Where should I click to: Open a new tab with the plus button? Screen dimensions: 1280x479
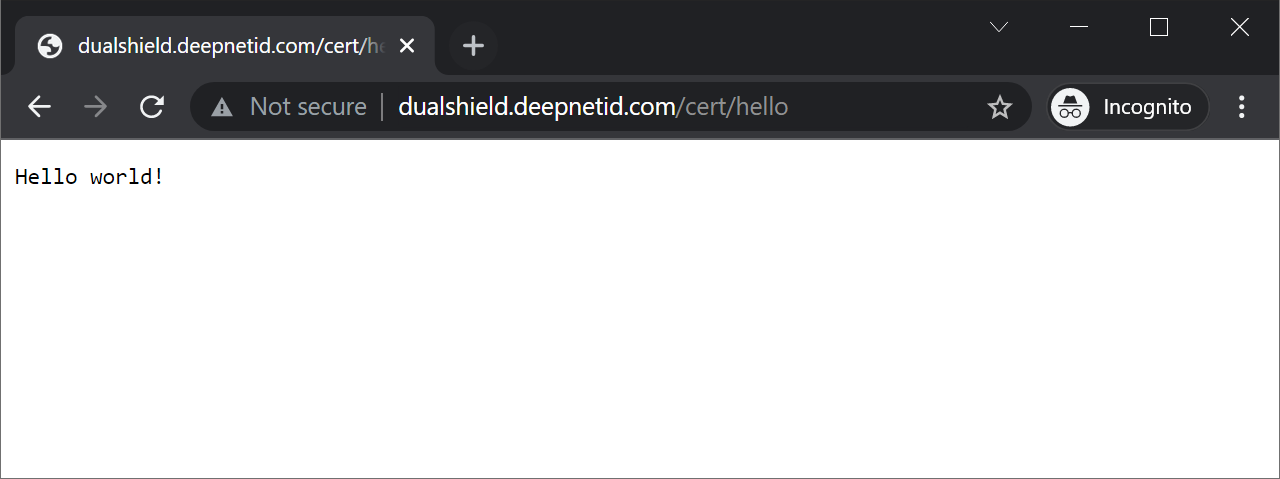coord(474,46)
